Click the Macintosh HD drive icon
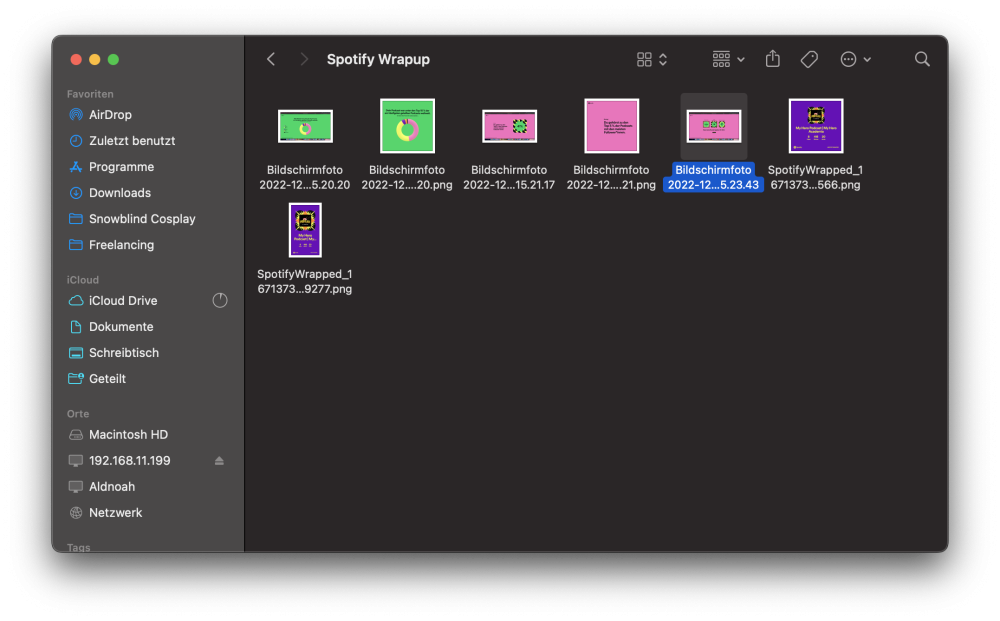The image size is (1000, 621). (76, 435)
